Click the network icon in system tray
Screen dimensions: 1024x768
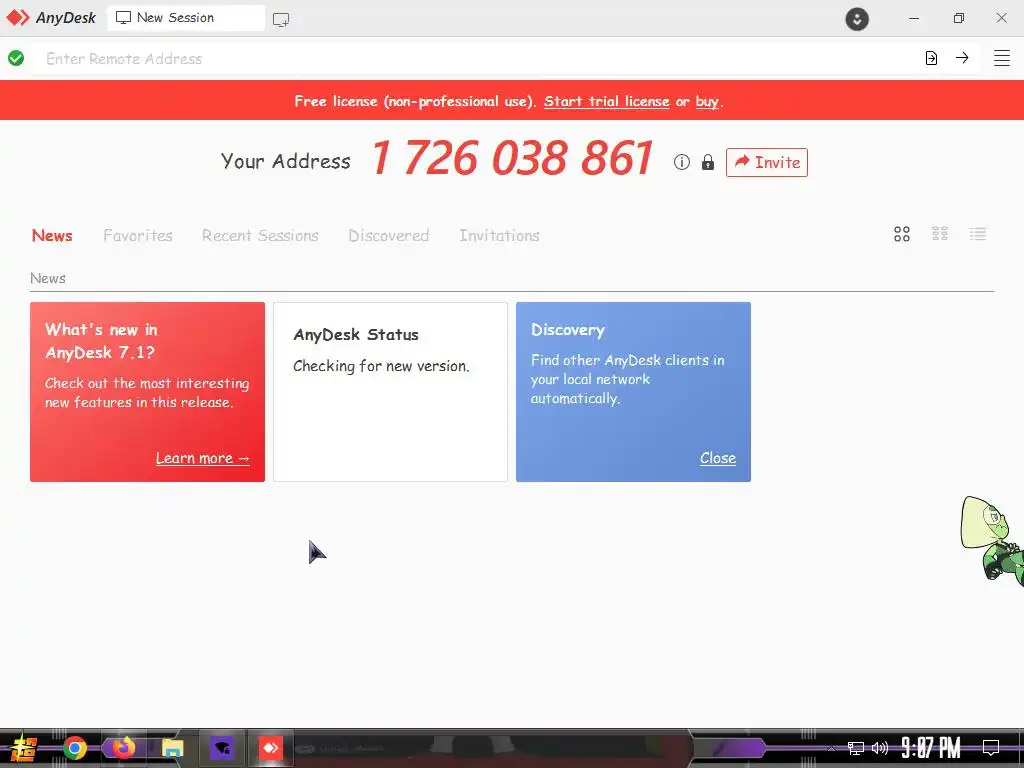pos(856,748)
